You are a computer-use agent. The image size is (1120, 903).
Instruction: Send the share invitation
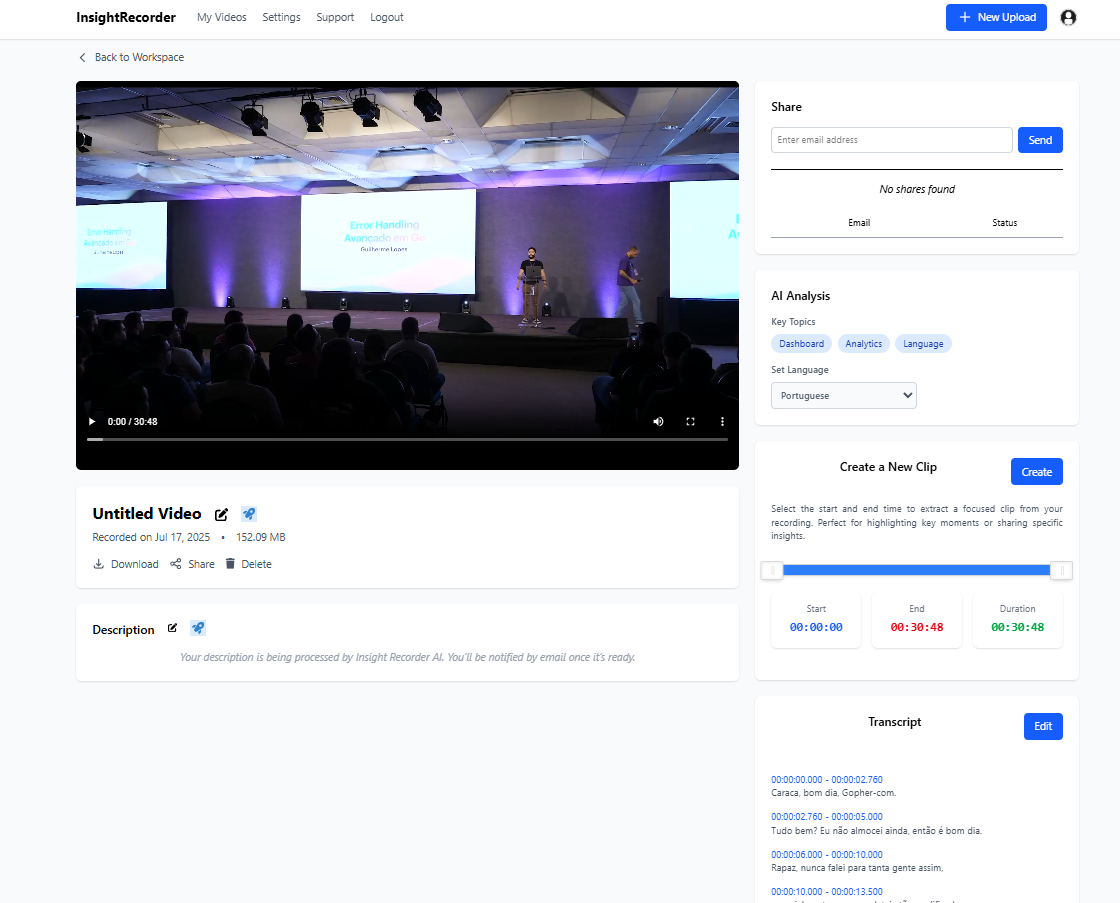(1040, 140)
